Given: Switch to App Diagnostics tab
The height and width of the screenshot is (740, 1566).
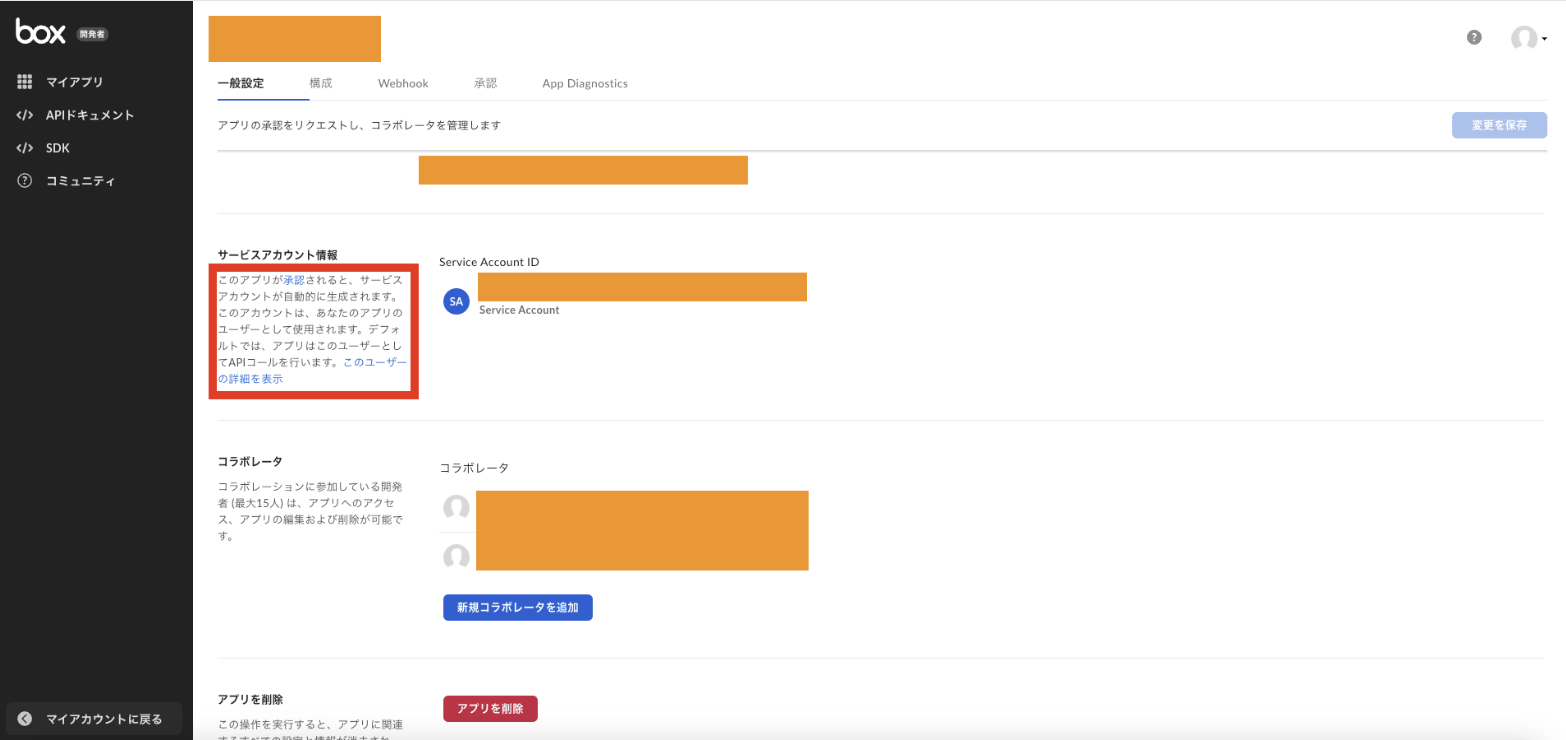Looking at the screenshot, I should pos(584,83).
